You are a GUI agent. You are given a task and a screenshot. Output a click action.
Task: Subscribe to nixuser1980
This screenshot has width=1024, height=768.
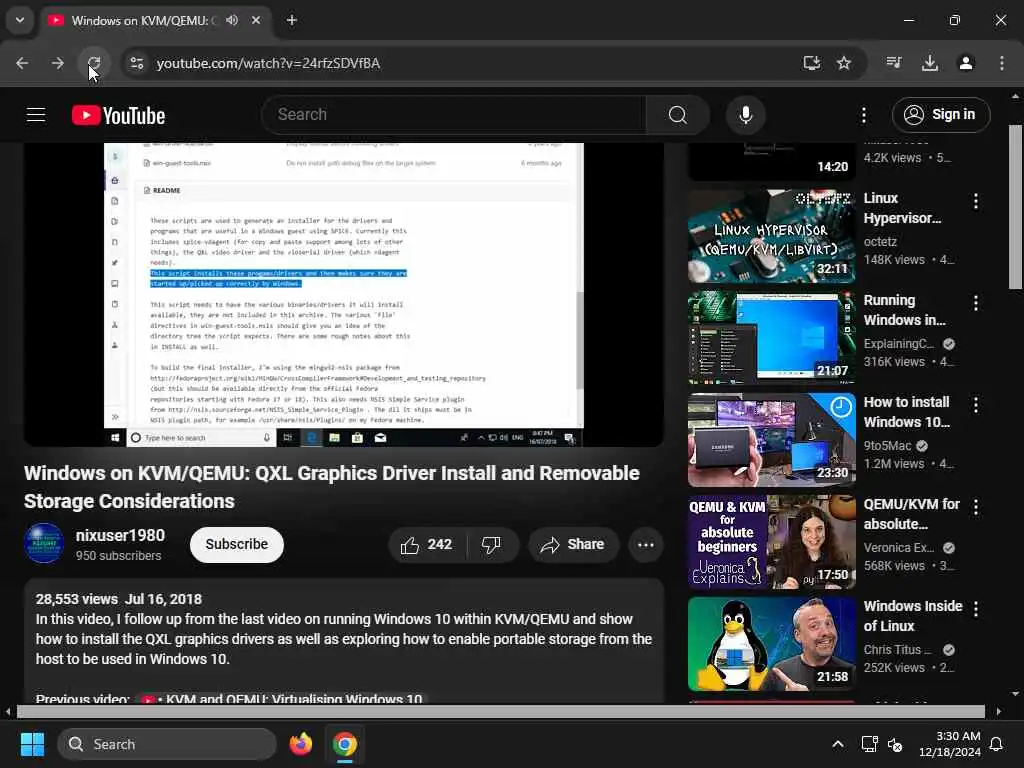click(236, 544)
